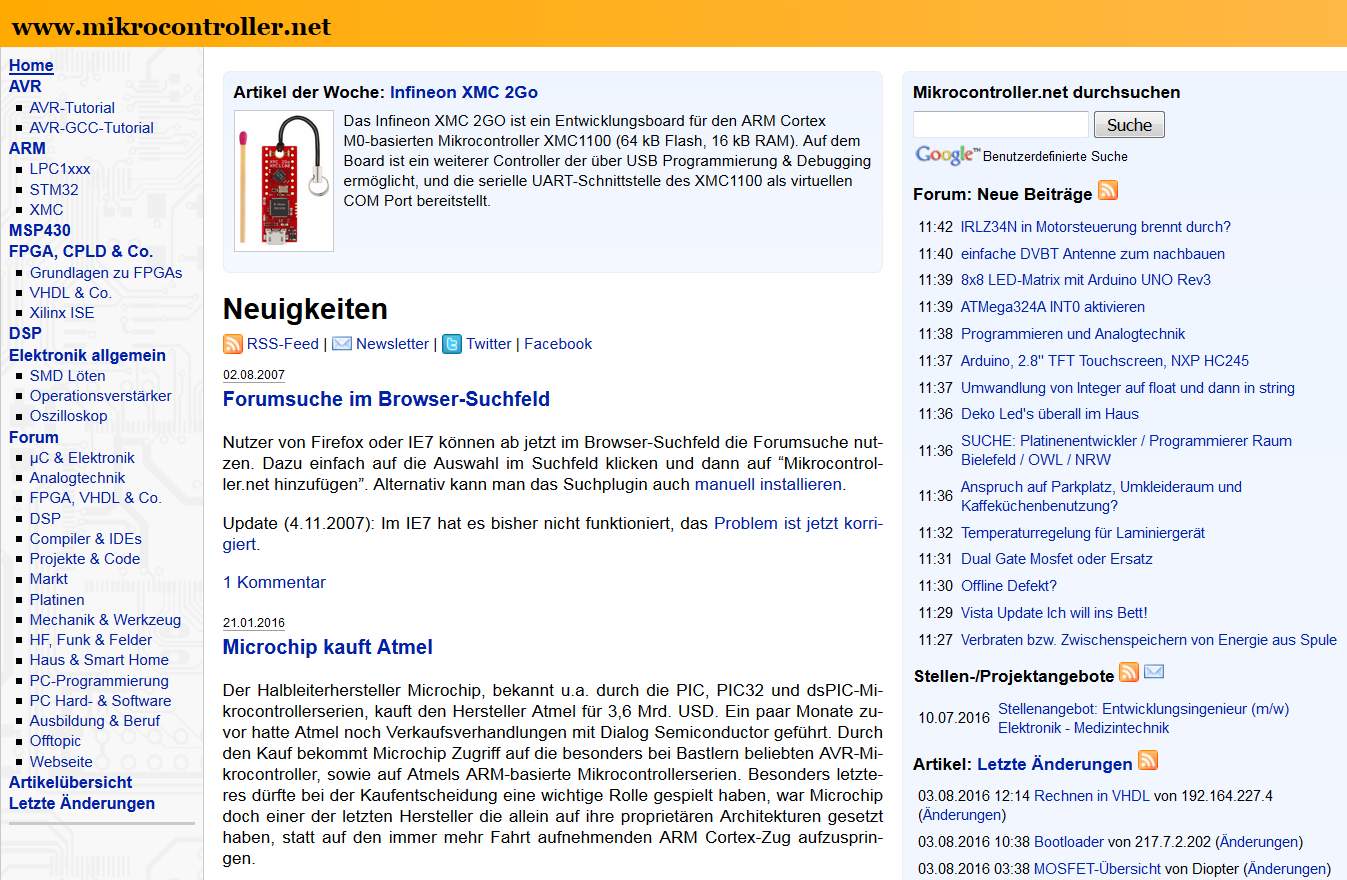Open 8x8 LED-Matrix mit Arduino post

[1086, 280]
